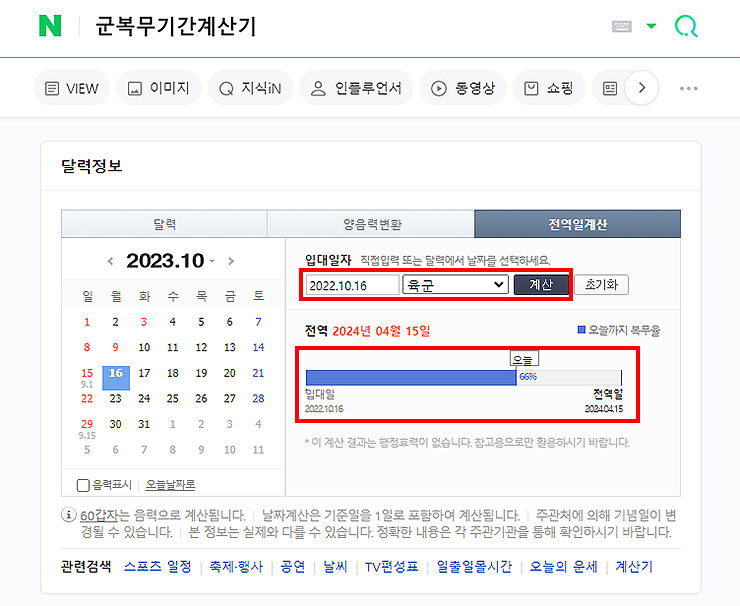Open the 동영상 search category
Image resolution: width=740 pixels, height=606 pixels.
[x=463, y=88]
